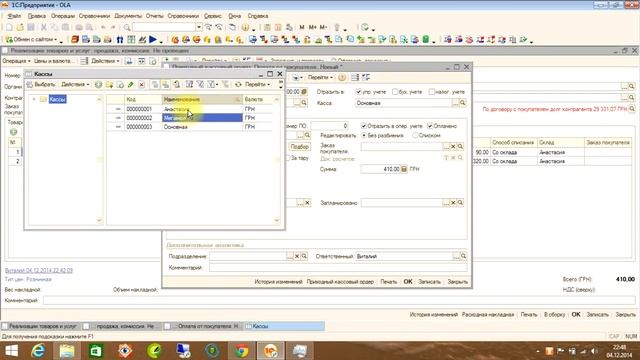Expand the Кассы tree node
This screenshot has width=640, height=360.
34,99
